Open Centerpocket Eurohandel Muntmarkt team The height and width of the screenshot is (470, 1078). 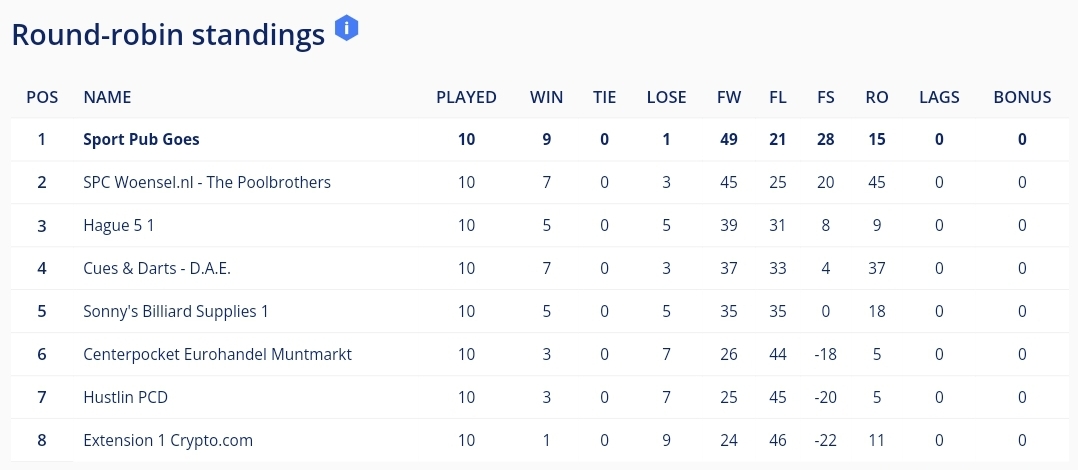coord(217,355)
